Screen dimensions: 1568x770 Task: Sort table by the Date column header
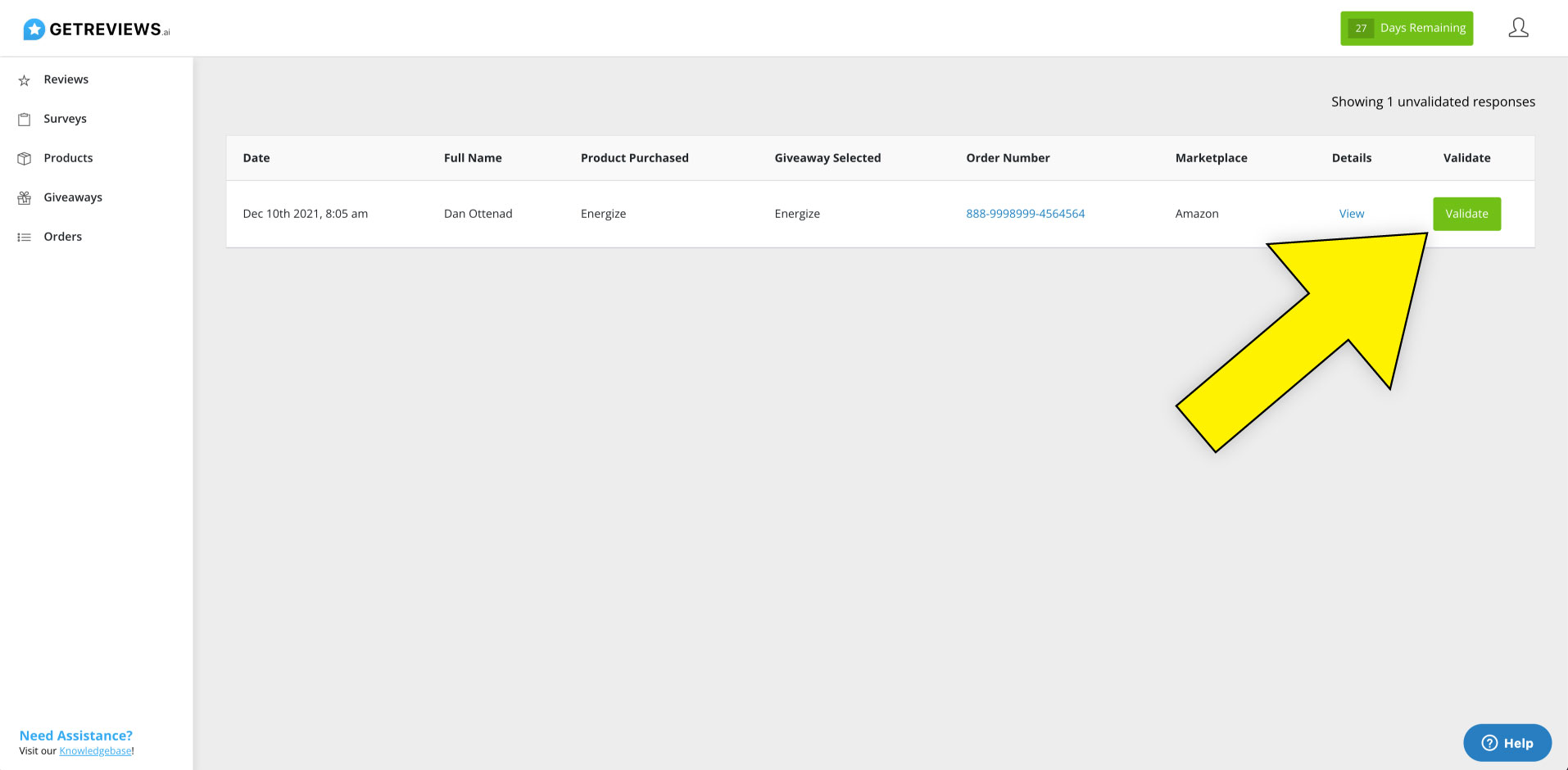(x=256, y=157)
